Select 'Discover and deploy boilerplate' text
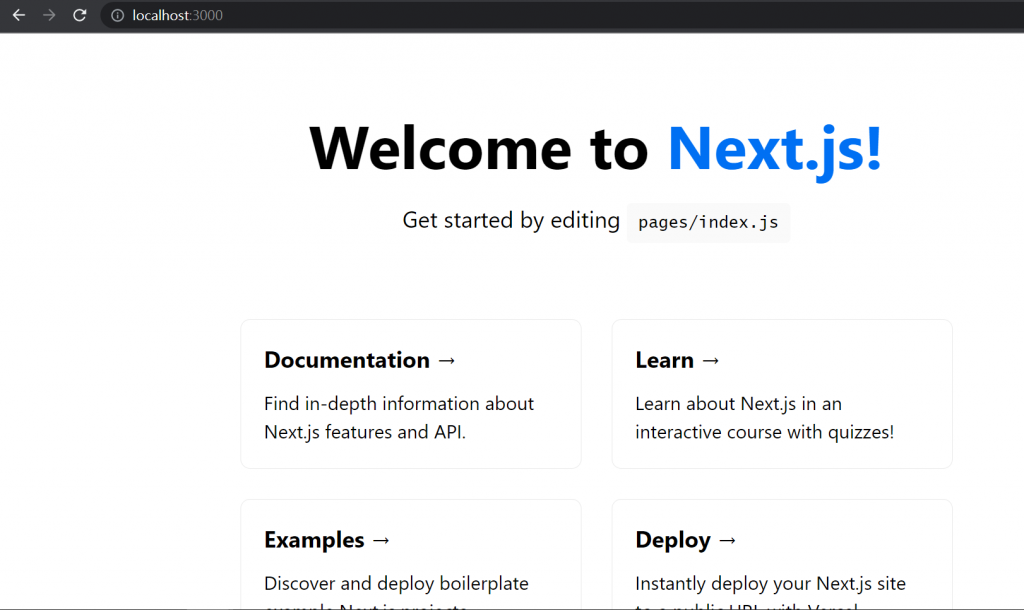This screenshot has width=1024, height=610. 396,583
